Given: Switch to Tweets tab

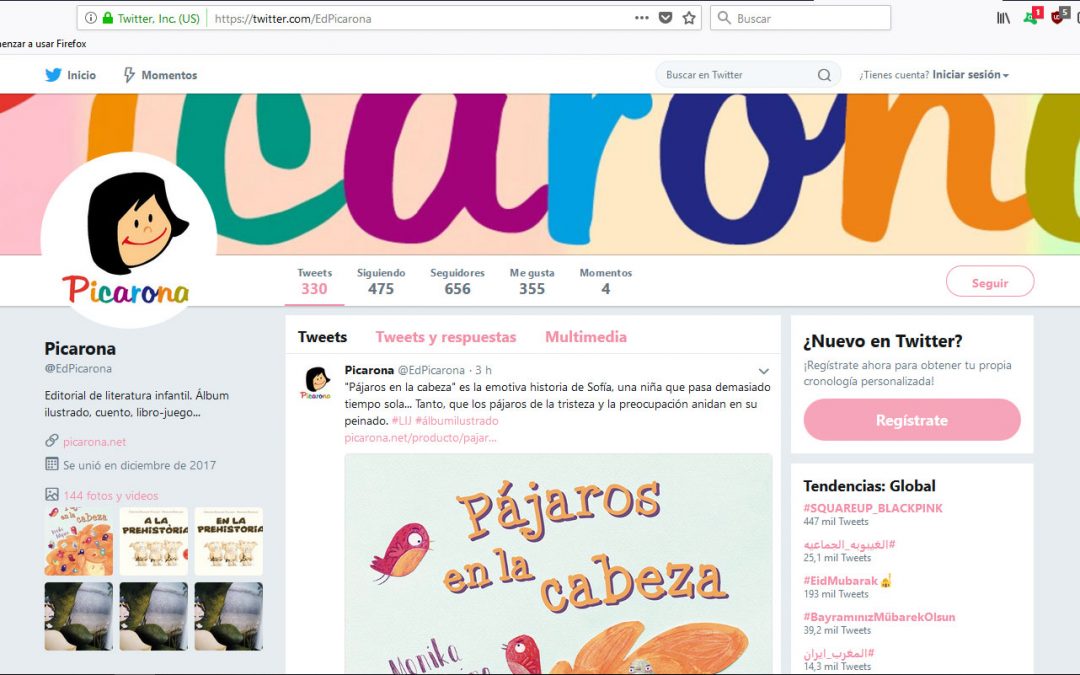Looking at the screenshot, I should click(x=322, y=337).
